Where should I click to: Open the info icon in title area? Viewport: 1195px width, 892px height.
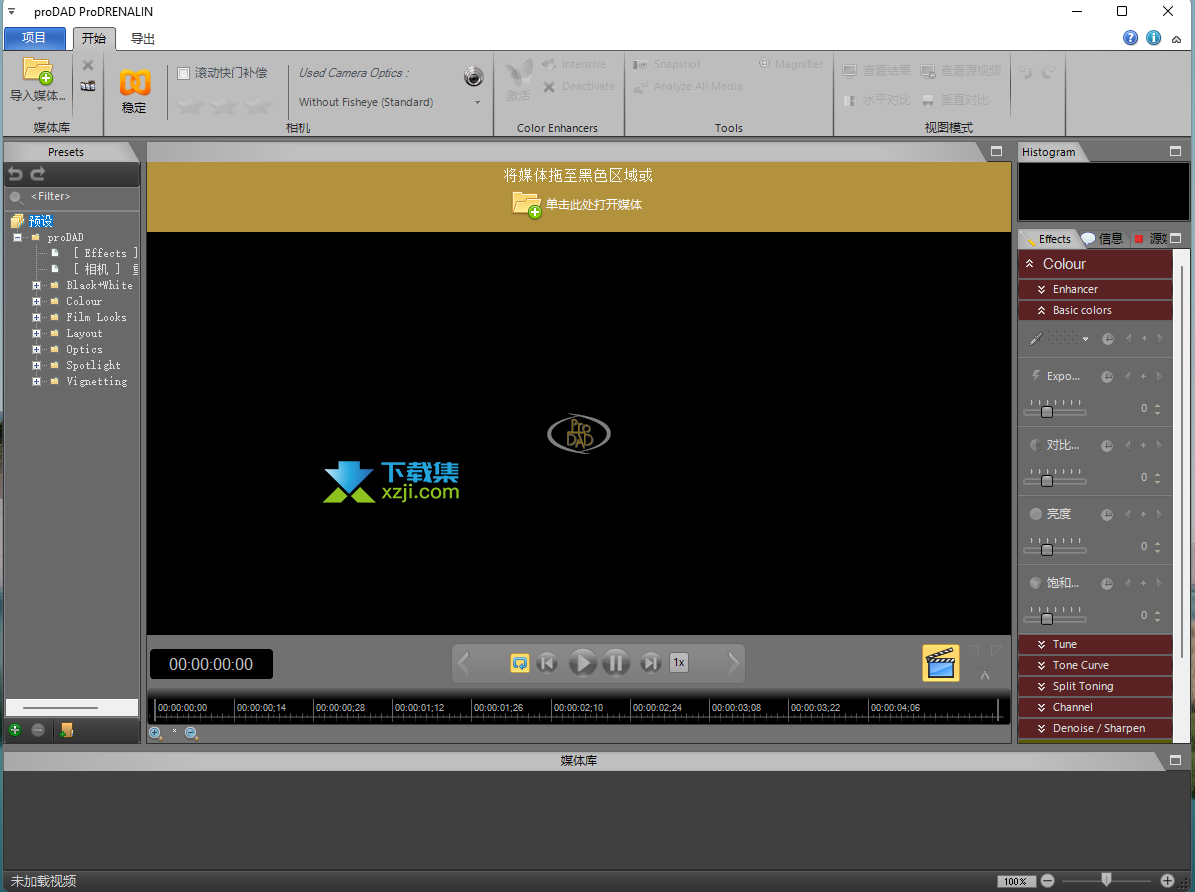(x=1154, y=38)
